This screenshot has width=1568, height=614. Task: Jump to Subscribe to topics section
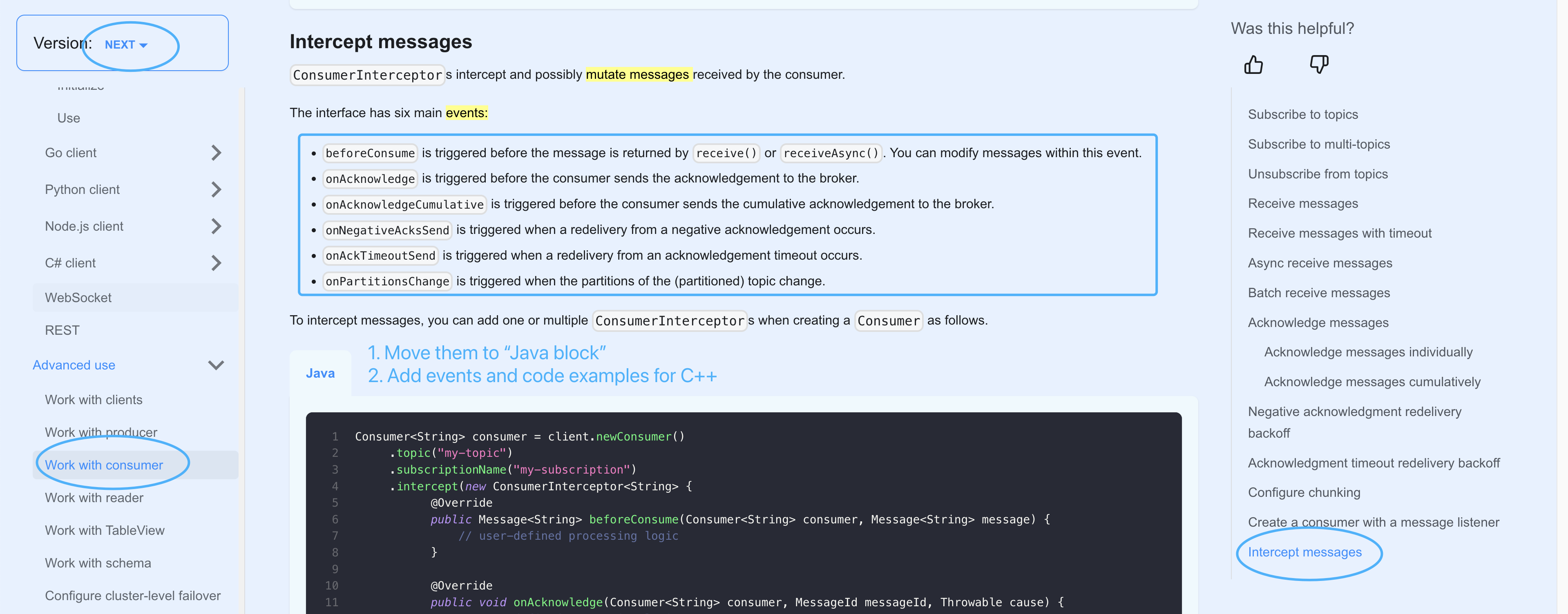[x=1302, y=114]
